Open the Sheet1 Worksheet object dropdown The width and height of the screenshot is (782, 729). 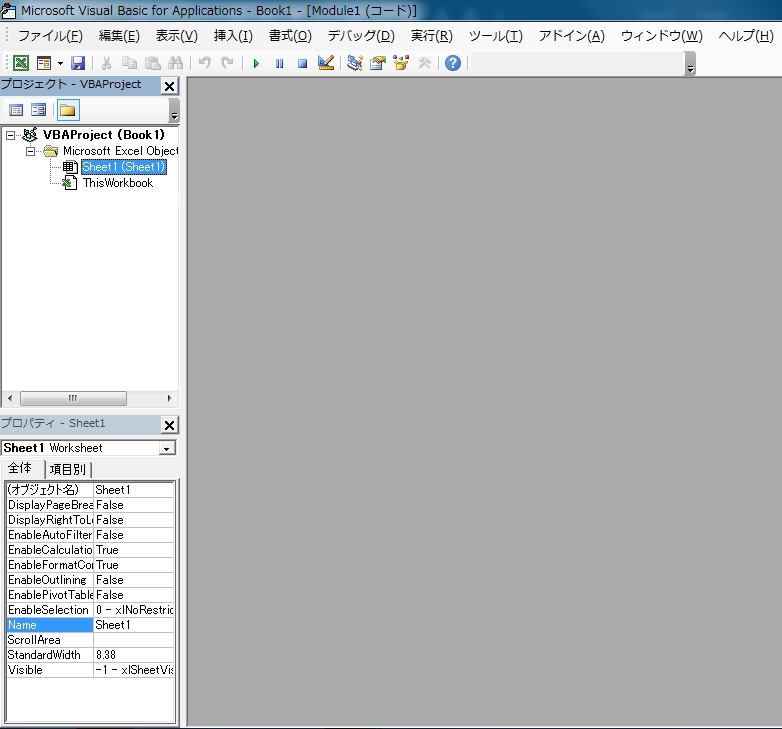pyautogui.click(x=167, y=448)
